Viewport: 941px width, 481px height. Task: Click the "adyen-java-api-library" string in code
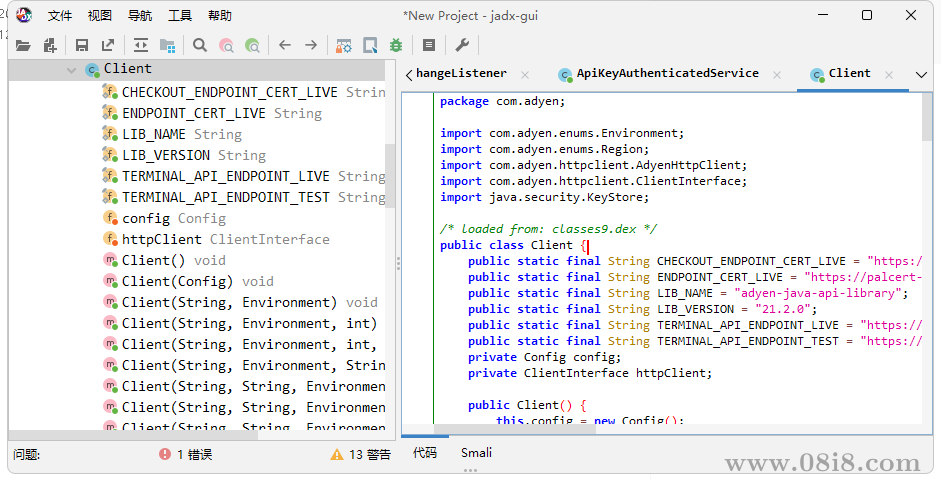point(818,293)
